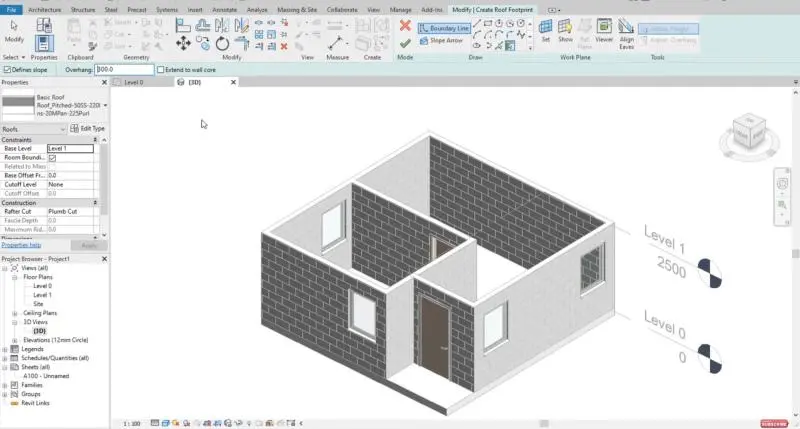Screen dimensions: 800x429
Task: Click the green Finish Edit Mode checkmark
Action: pyautogui.click(x=404, y=43)
